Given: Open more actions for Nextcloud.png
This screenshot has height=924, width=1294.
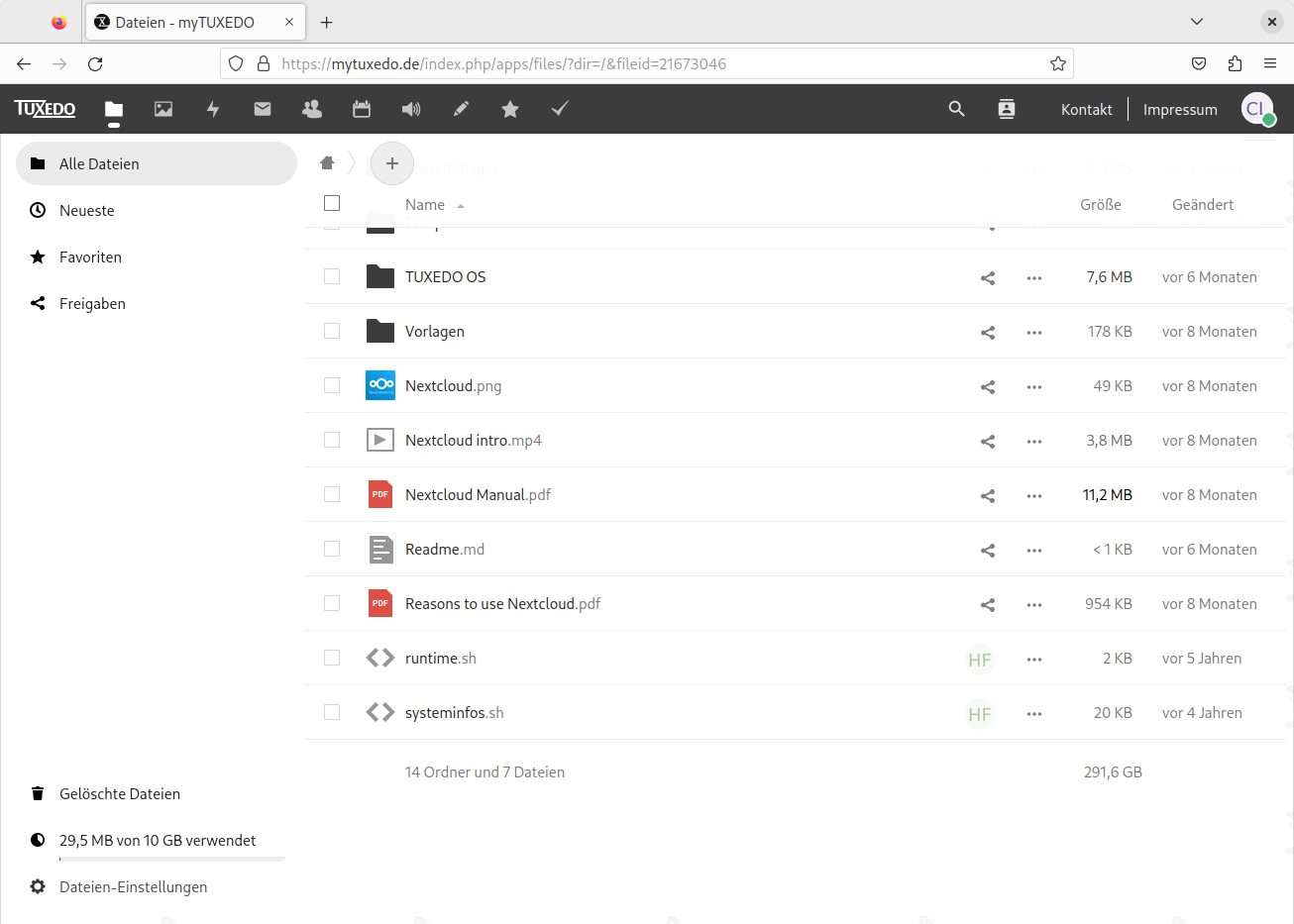Looking at the screenshot, I should pyautogui.click(x=1034, y=387).
